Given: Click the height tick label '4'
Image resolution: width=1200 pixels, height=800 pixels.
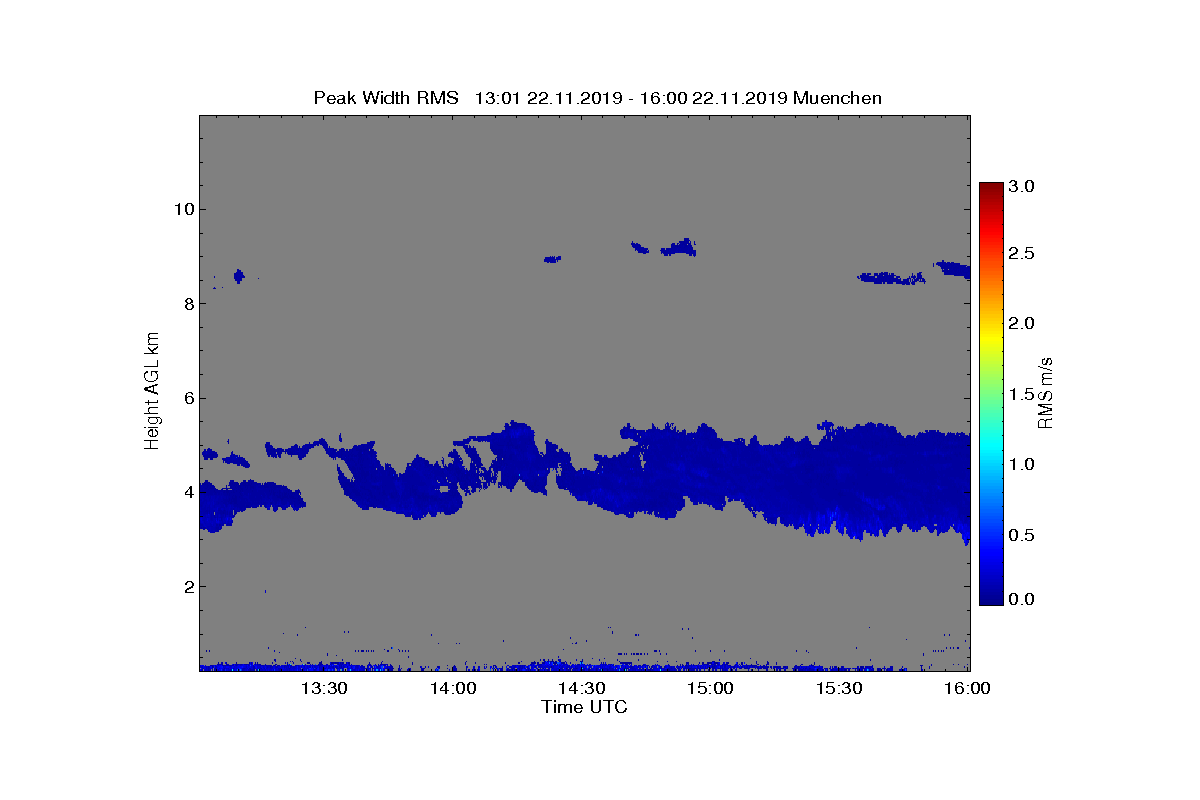Looking at the screenshot, I should tap(187, 492).
